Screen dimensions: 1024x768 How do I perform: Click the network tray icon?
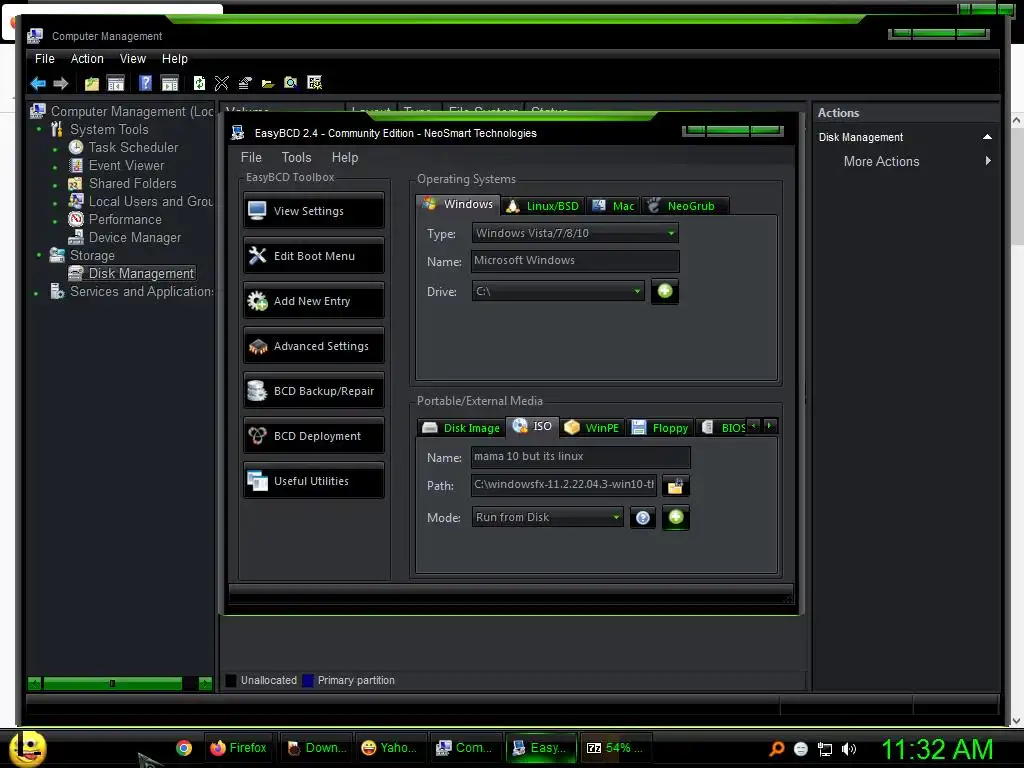click(825, 749)
